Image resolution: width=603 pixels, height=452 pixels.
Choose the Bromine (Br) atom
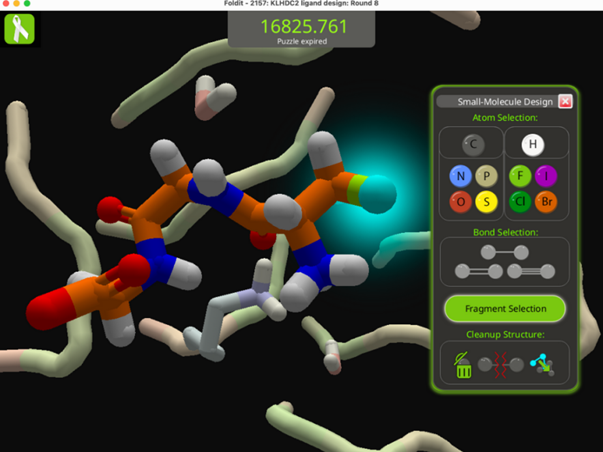pos(546,203)
